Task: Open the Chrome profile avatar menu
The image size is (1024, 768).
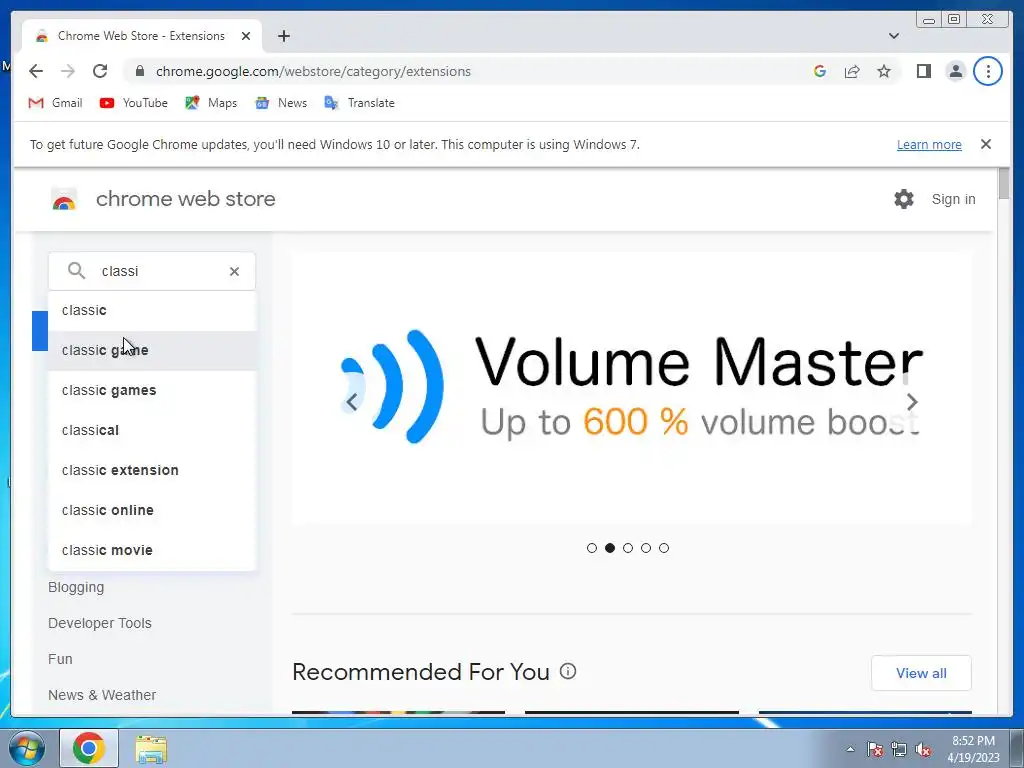Action: coord(955,71)
